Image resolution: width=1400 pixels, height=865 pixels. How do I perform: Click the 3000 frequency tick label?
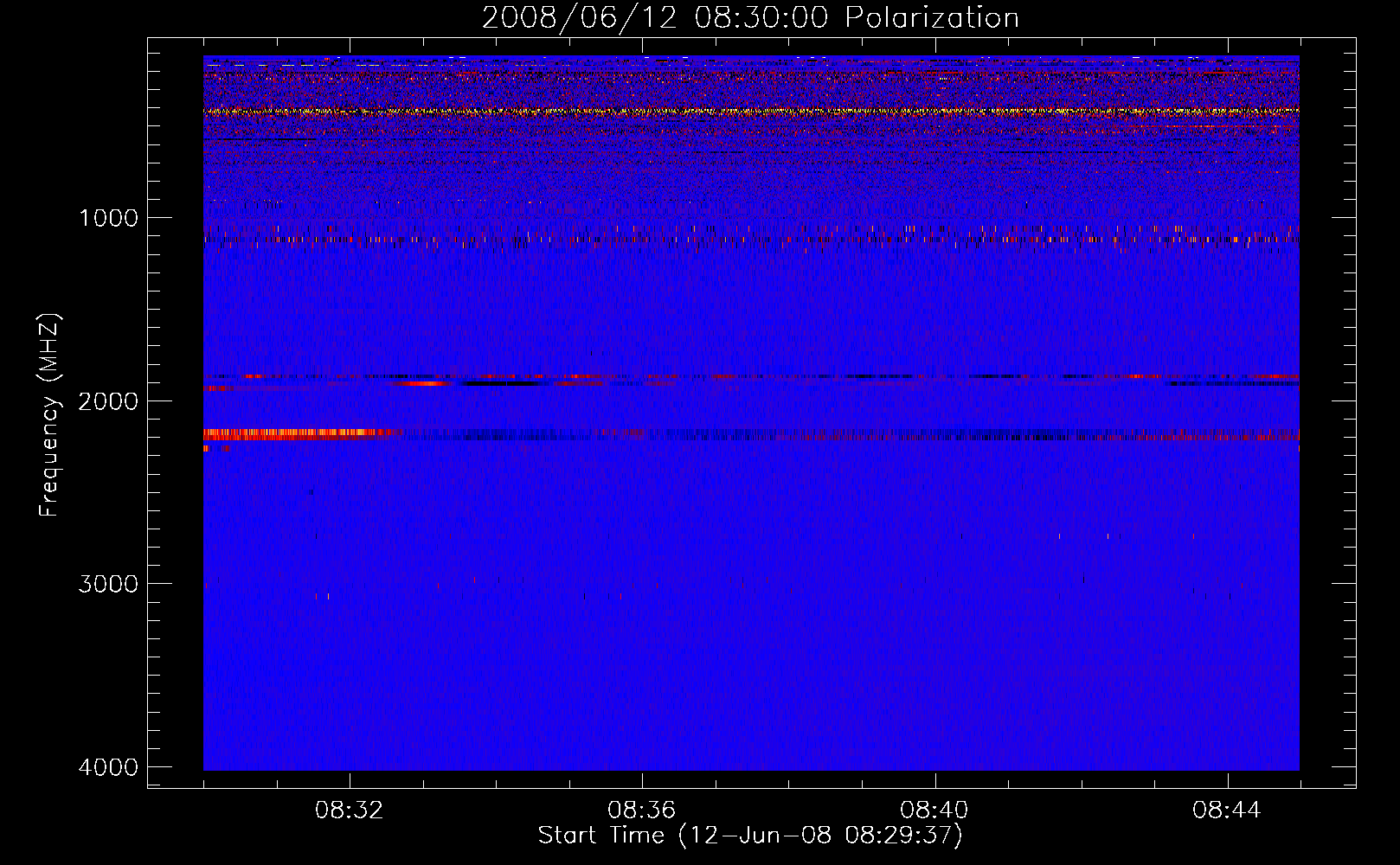[108, 584]
